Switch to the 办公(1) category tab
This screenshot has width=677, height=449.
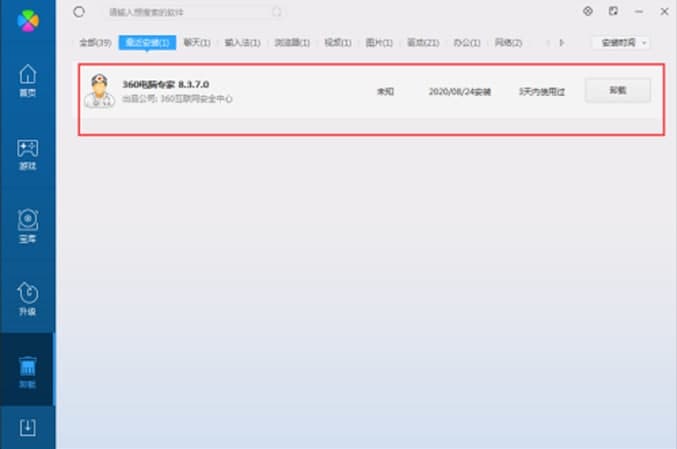click(467, 42)
